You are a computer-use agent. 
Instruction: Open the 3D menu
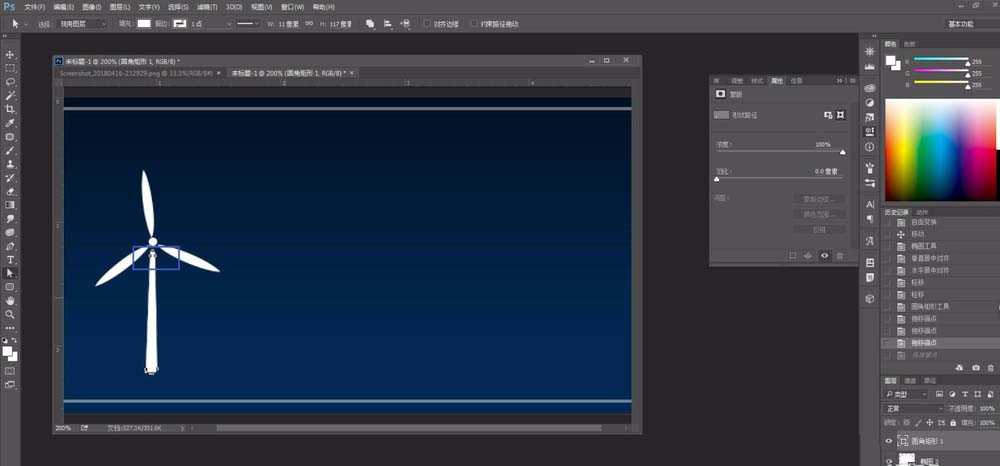[232, 7]
